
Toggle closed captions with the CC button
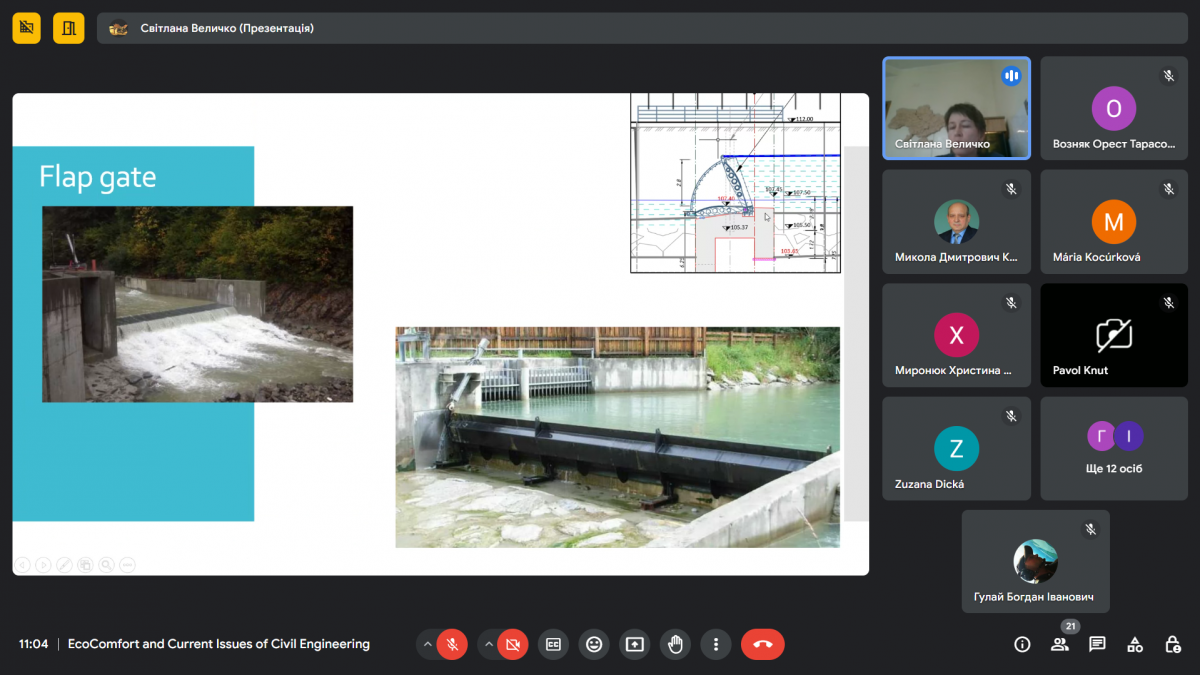(x=553, y=645)
